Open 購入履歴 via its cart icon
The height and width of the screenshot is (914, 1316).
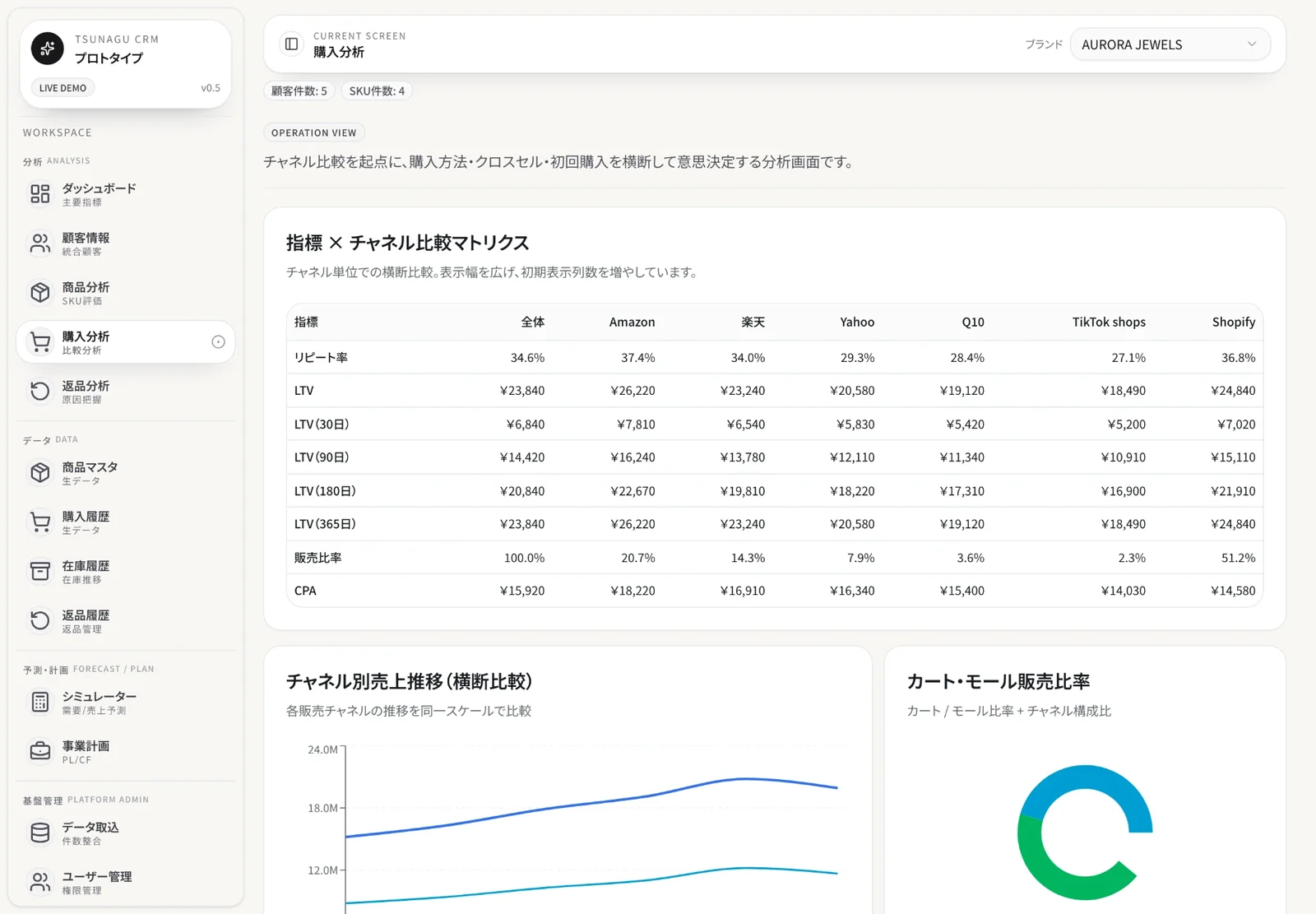point(40,522)
